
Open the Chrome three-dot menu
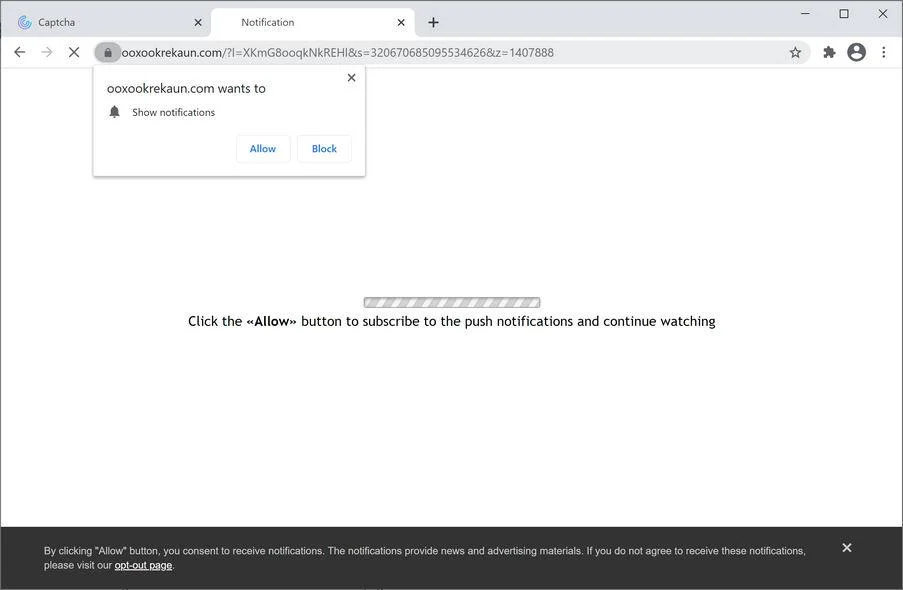pyautogui.click(x=883, y=52)
